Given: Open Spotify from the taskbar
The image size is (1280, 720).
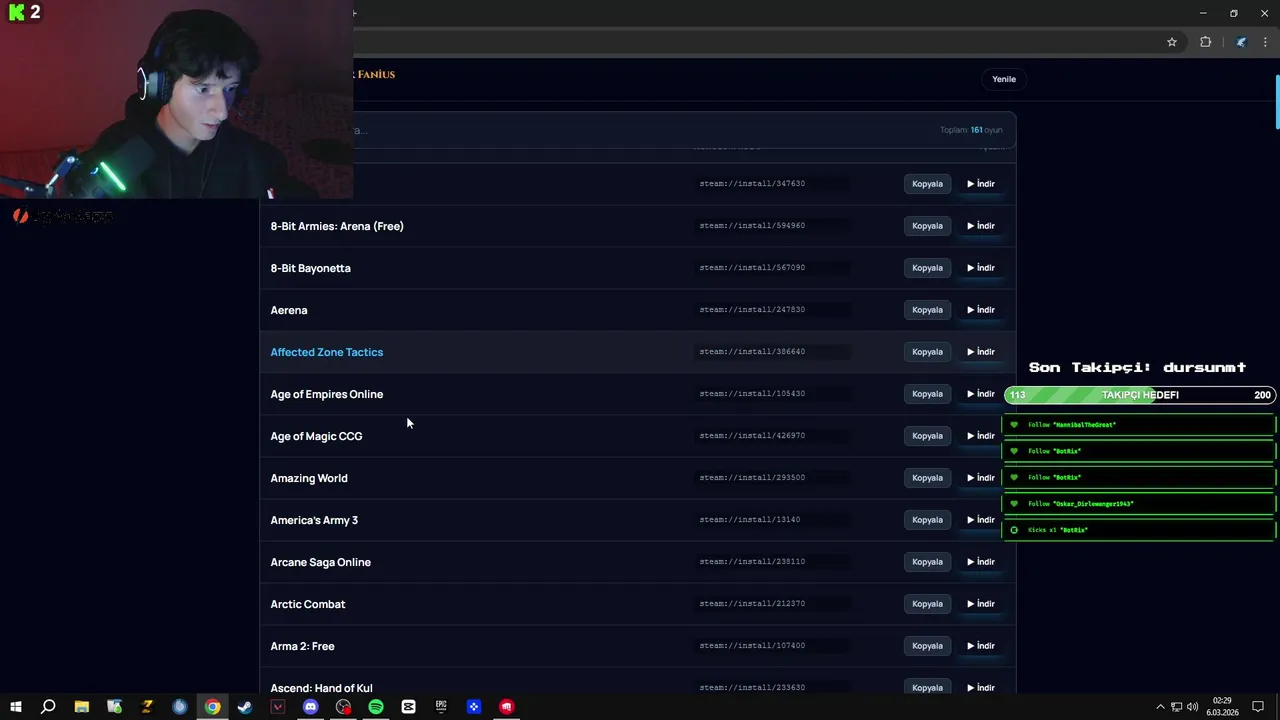Looking at the screenshot, I should click(376, 707).
